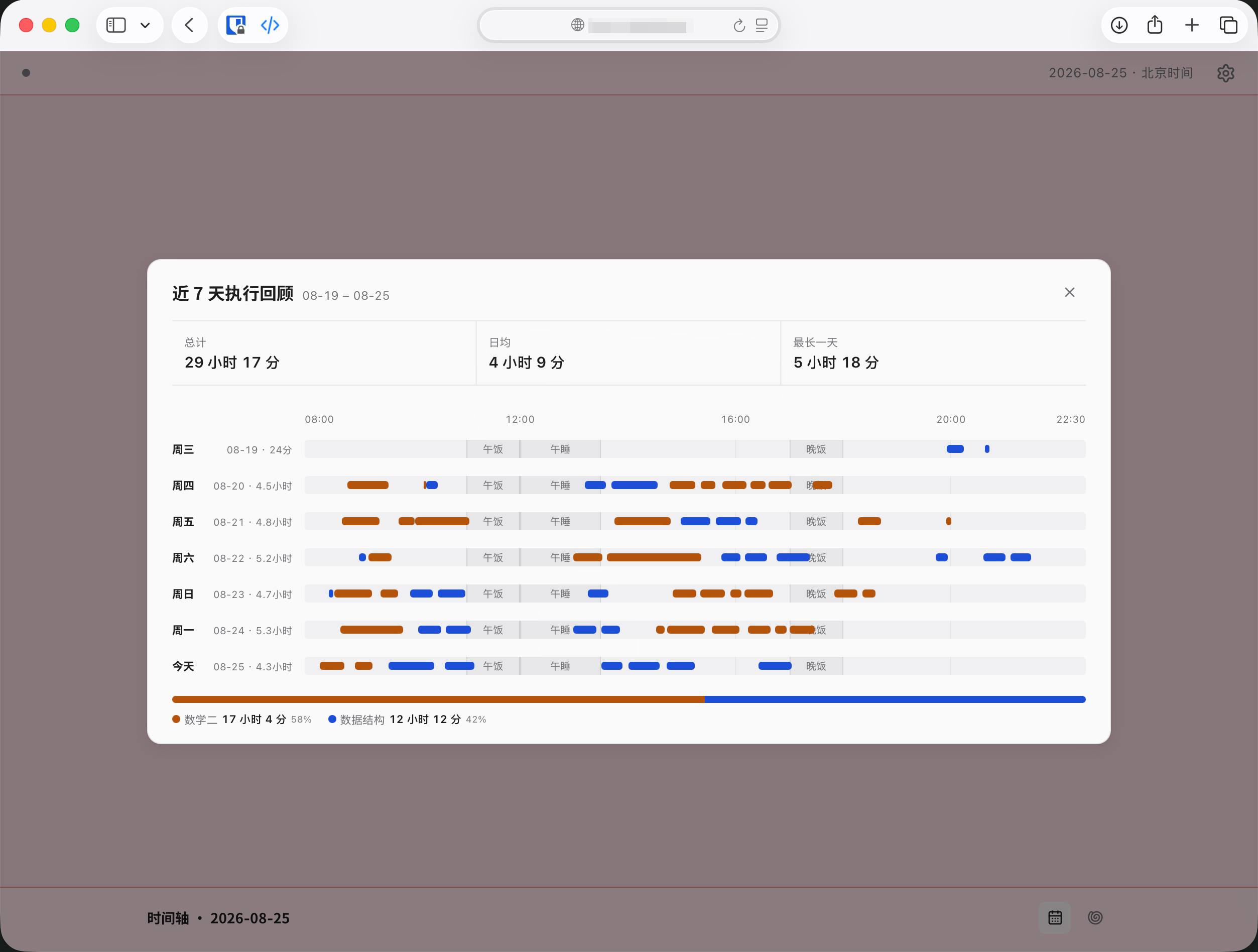Select the 周六 08-22 · 5.2小时 row label
The width and height of the screenshot is (1258, 952).
[x=232, y=558]
